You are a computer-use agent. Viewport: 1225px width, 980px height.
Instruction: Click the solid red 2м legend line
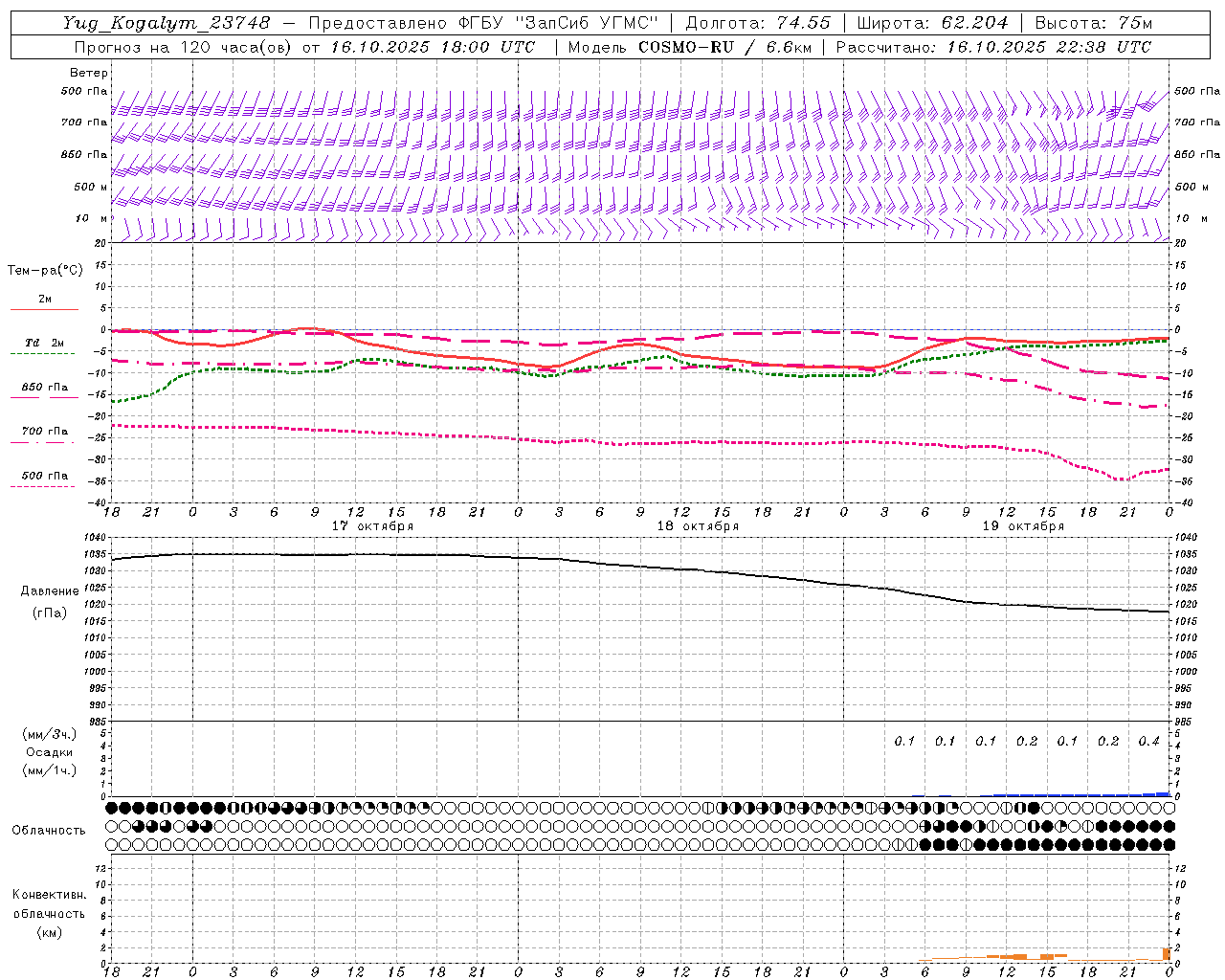pyautogui.click(x=44, y=309)
